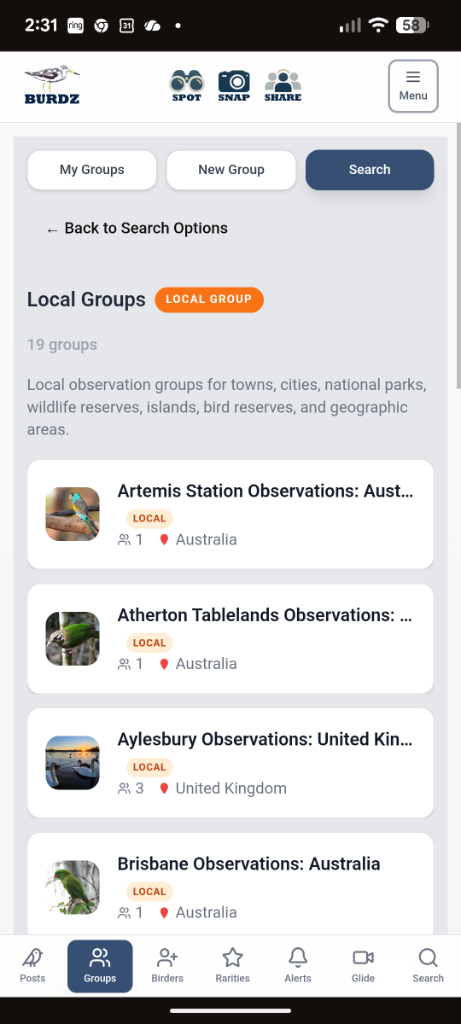Open the SNAP camera icon
461x1024 pixels.
click(x=234, y=86)
